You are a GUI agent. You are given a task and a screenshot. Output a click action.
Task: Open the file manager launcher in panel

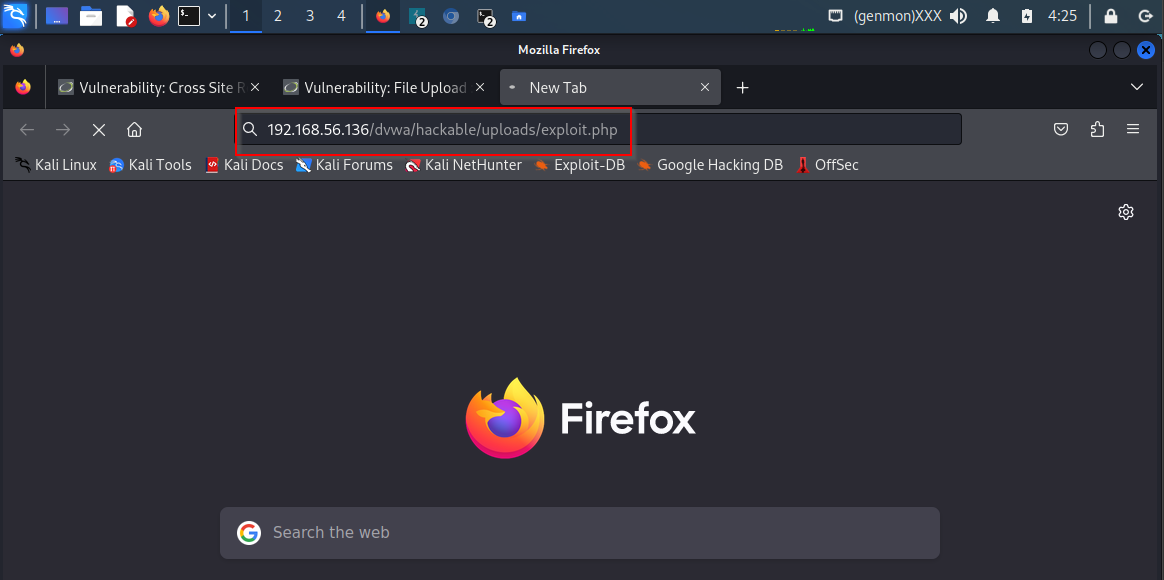pos(91,16)
